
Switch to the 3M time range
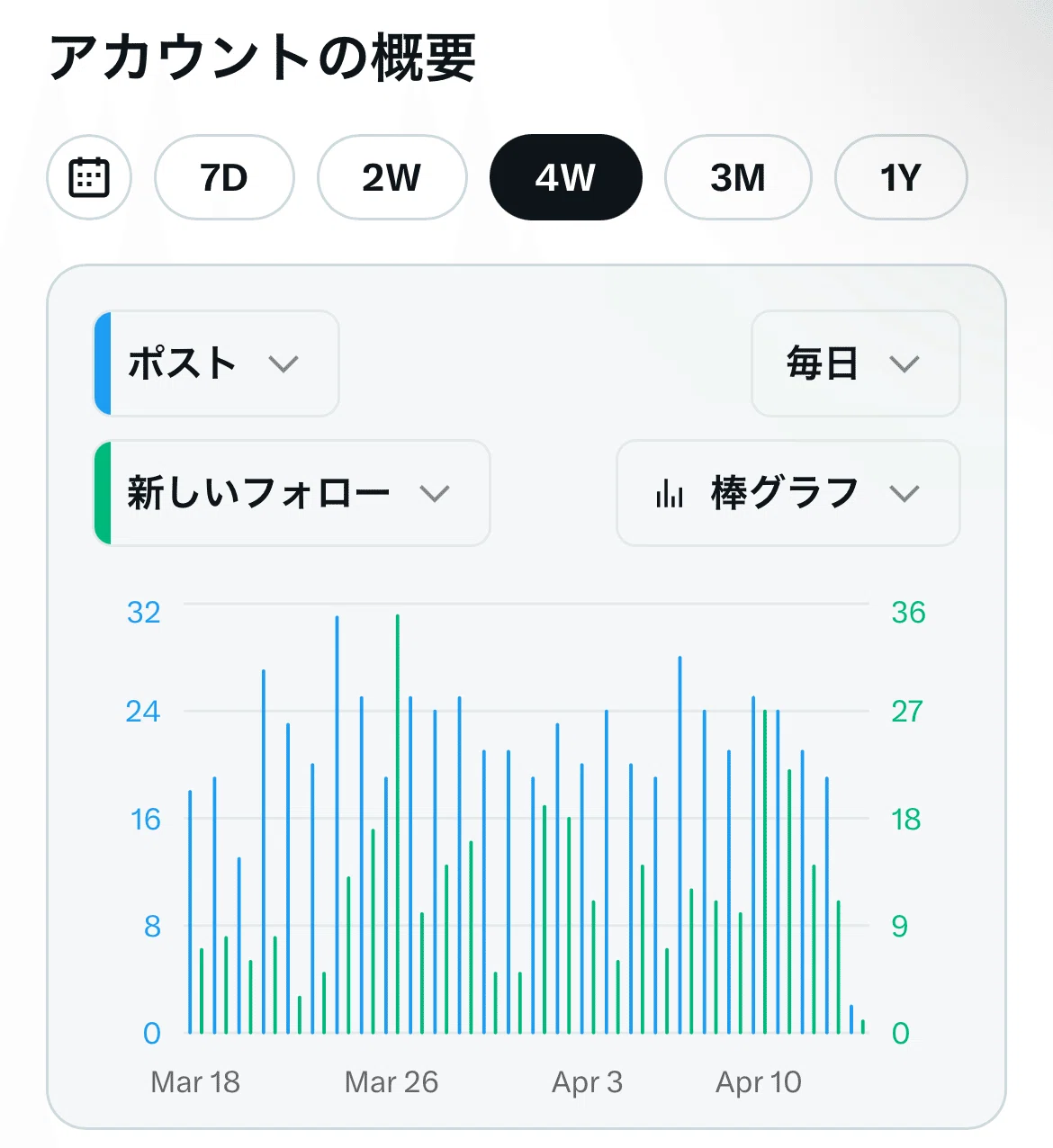[738, 177]
